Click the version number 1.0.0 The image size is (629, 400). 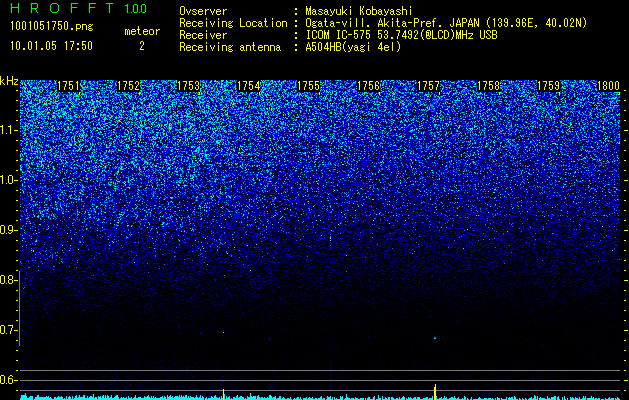coord(136,9)
